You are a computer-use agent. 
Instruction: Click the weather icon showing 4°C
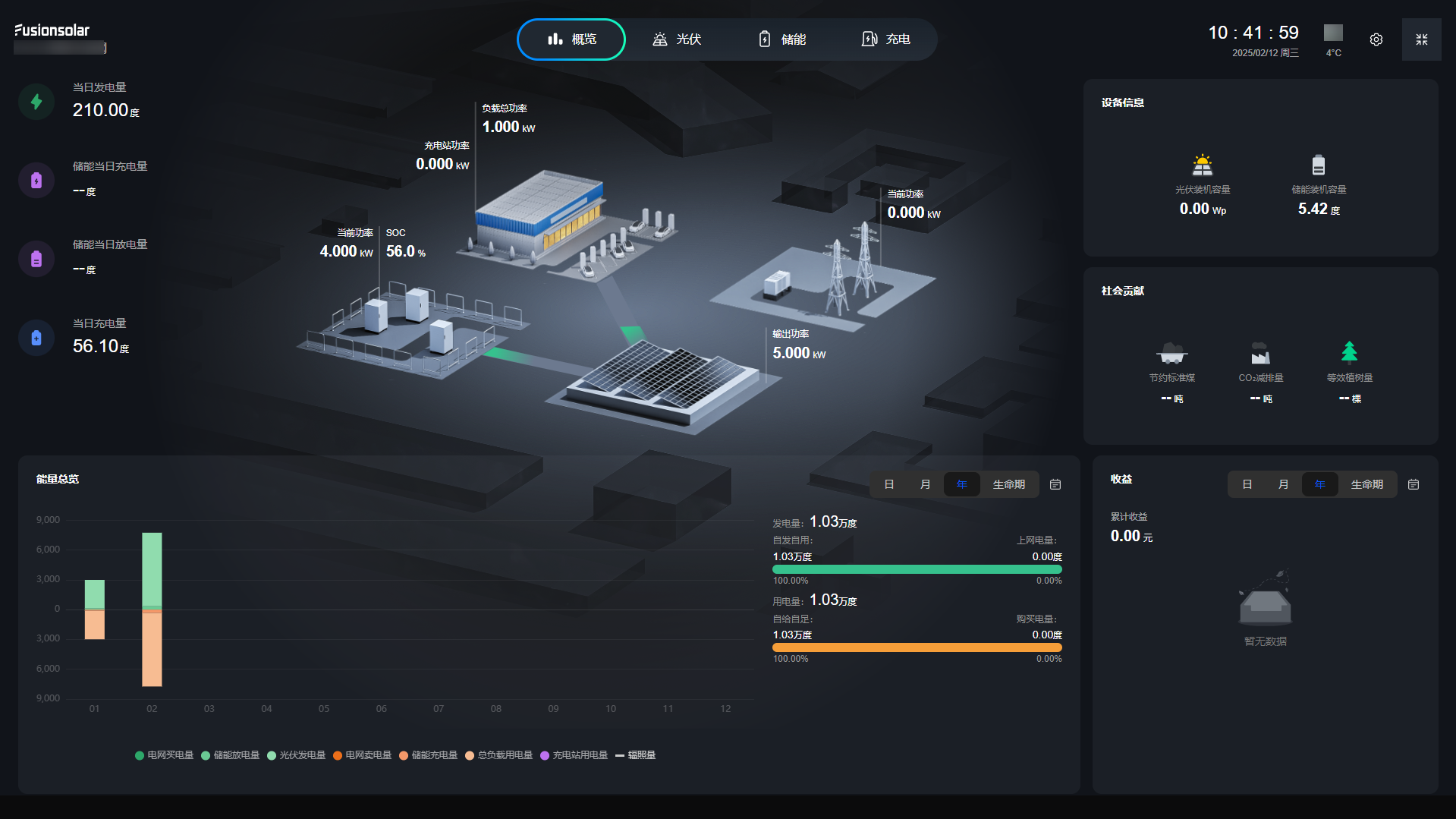coord(1332,33)
